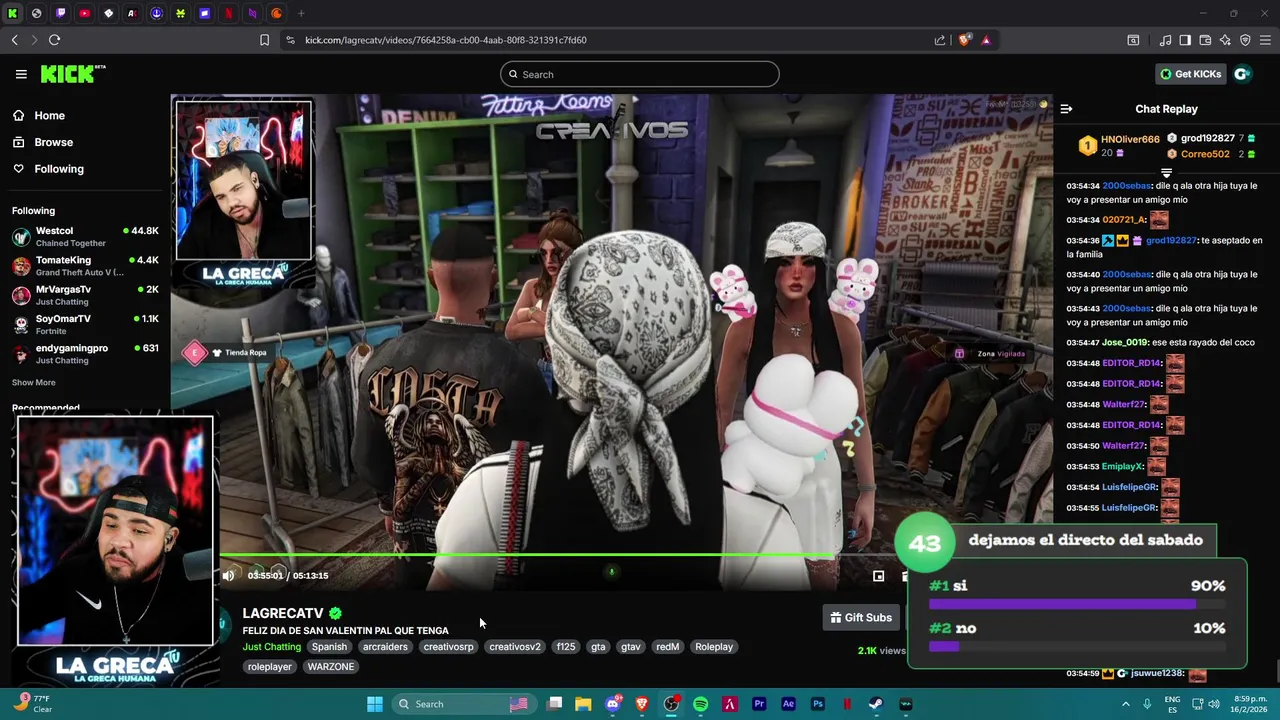Collapse the Chat Replay panel
Image resolution: width=1280 pixels, height=720 pixels.
1066,109
